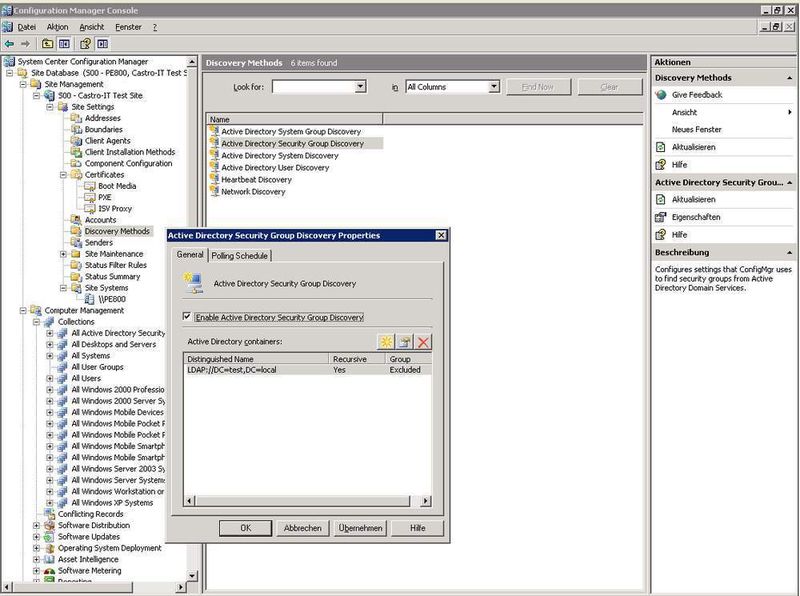Toggle Enable Active Directory Security Group Discovery checkbox
The width and height of the screenshot is (800, 596).
pos(187,316)
